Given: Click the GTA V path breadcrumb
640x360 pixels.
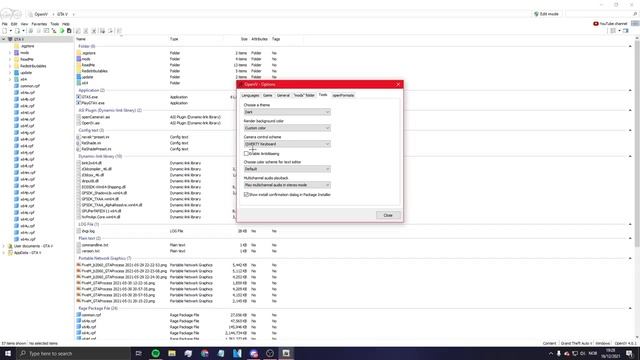Looking at the screenshot, I should point(62,14).
